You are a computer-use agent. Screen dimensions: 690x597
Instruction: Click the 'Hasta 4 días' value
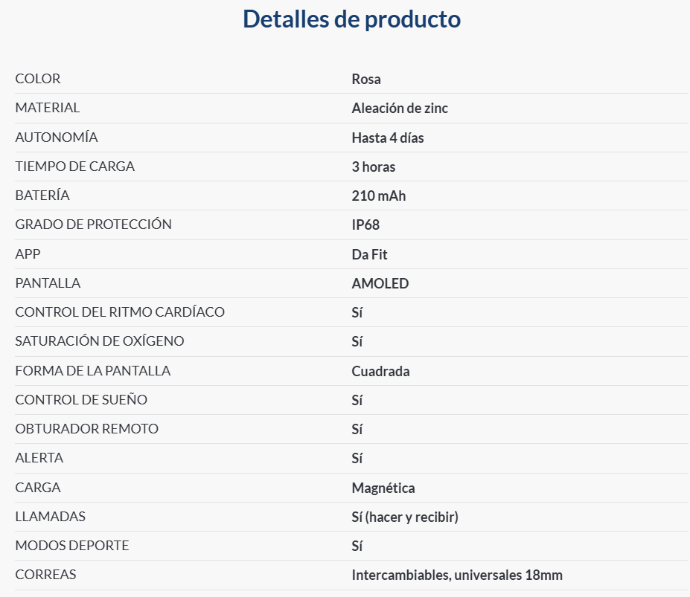[388, 137]
